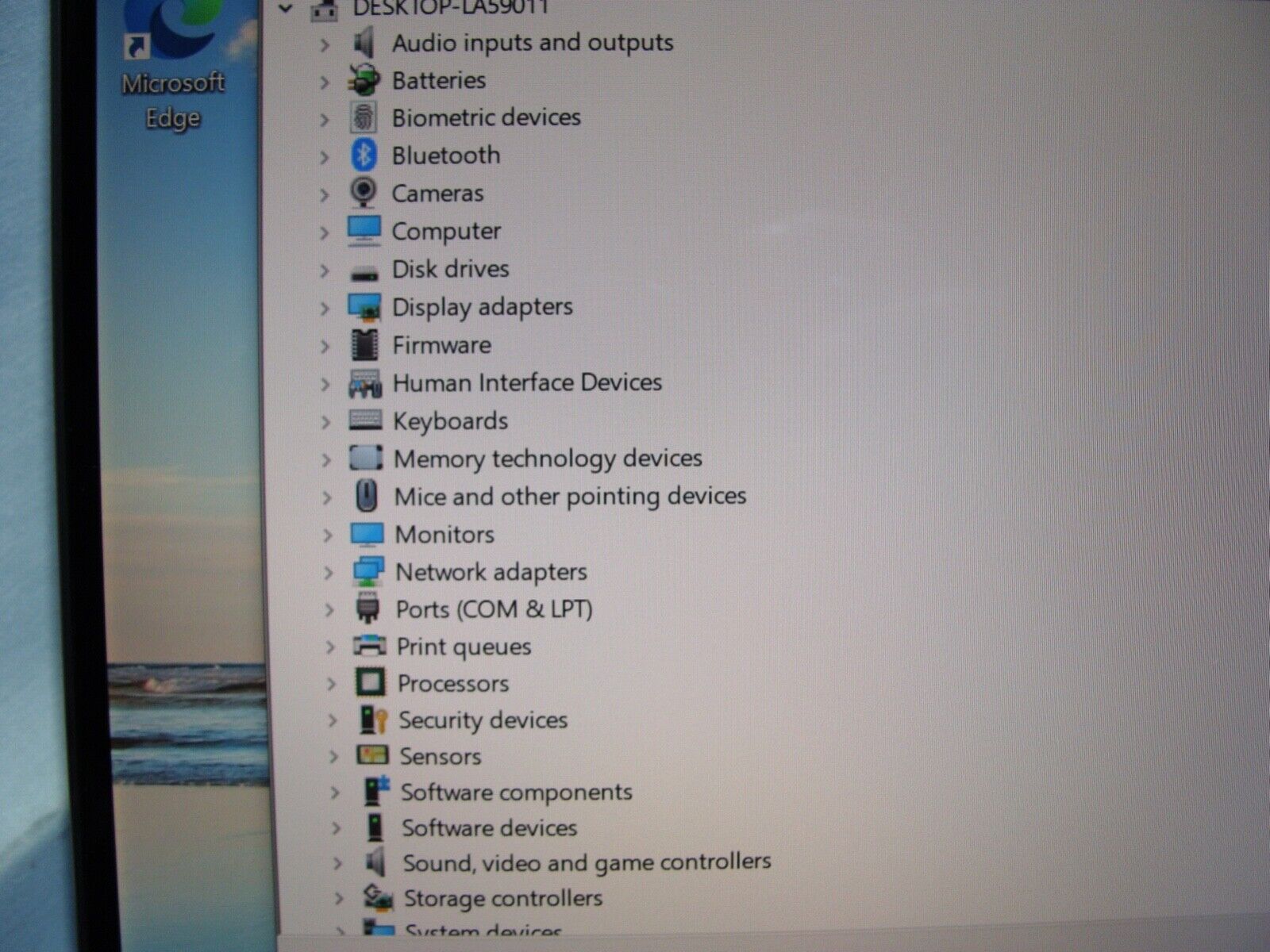Select the Software devices label

[489, 828]
